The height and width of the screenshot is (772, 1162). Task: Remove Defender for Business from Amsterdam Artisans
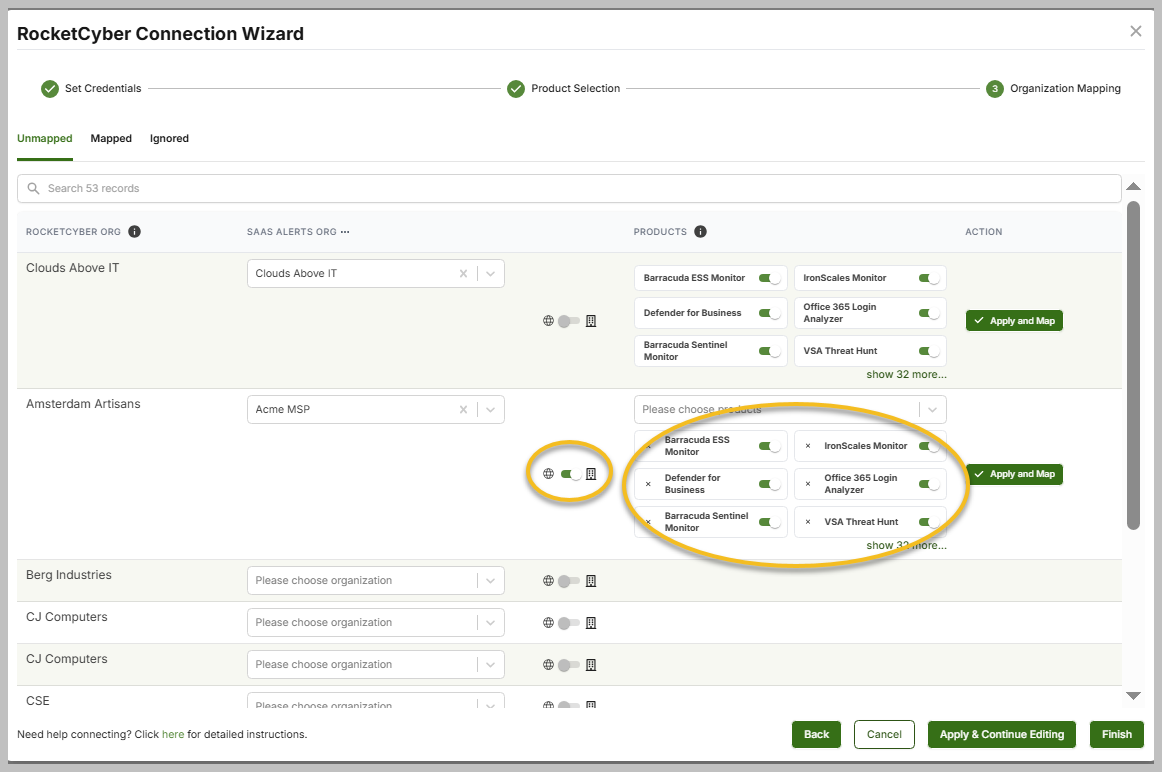(x=648, y=484)
